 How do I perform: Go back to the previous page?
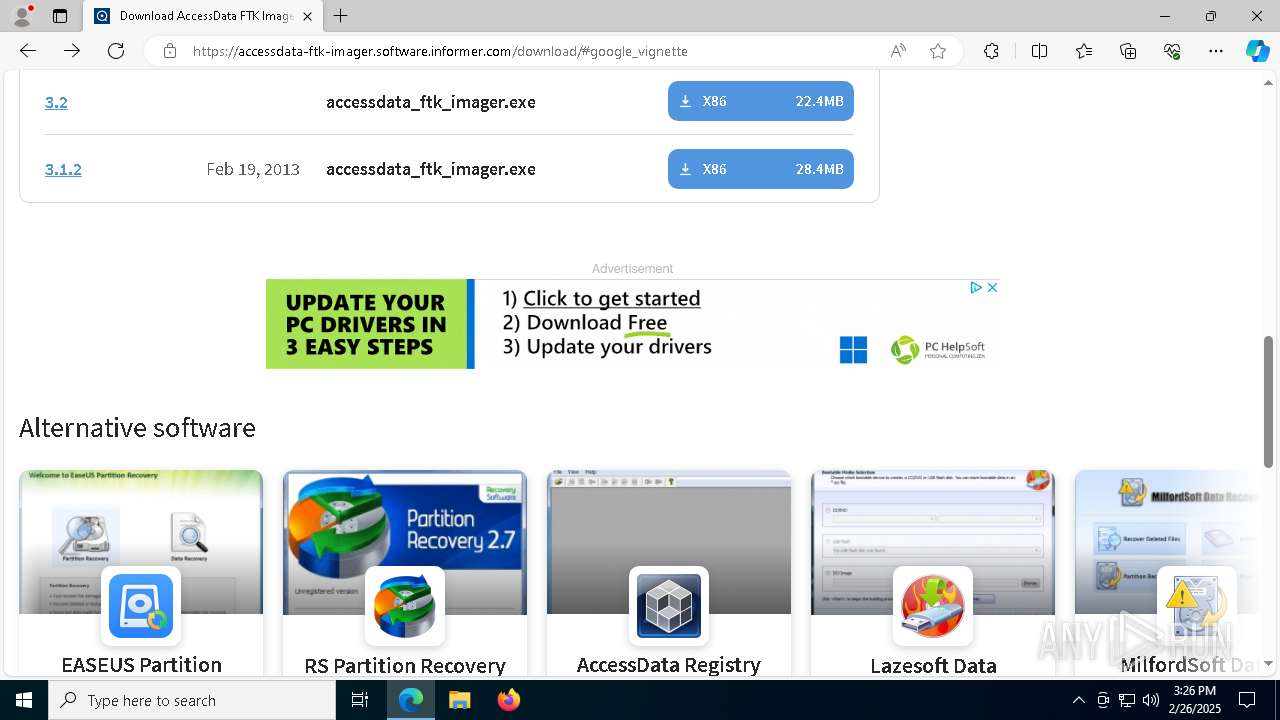28,51
